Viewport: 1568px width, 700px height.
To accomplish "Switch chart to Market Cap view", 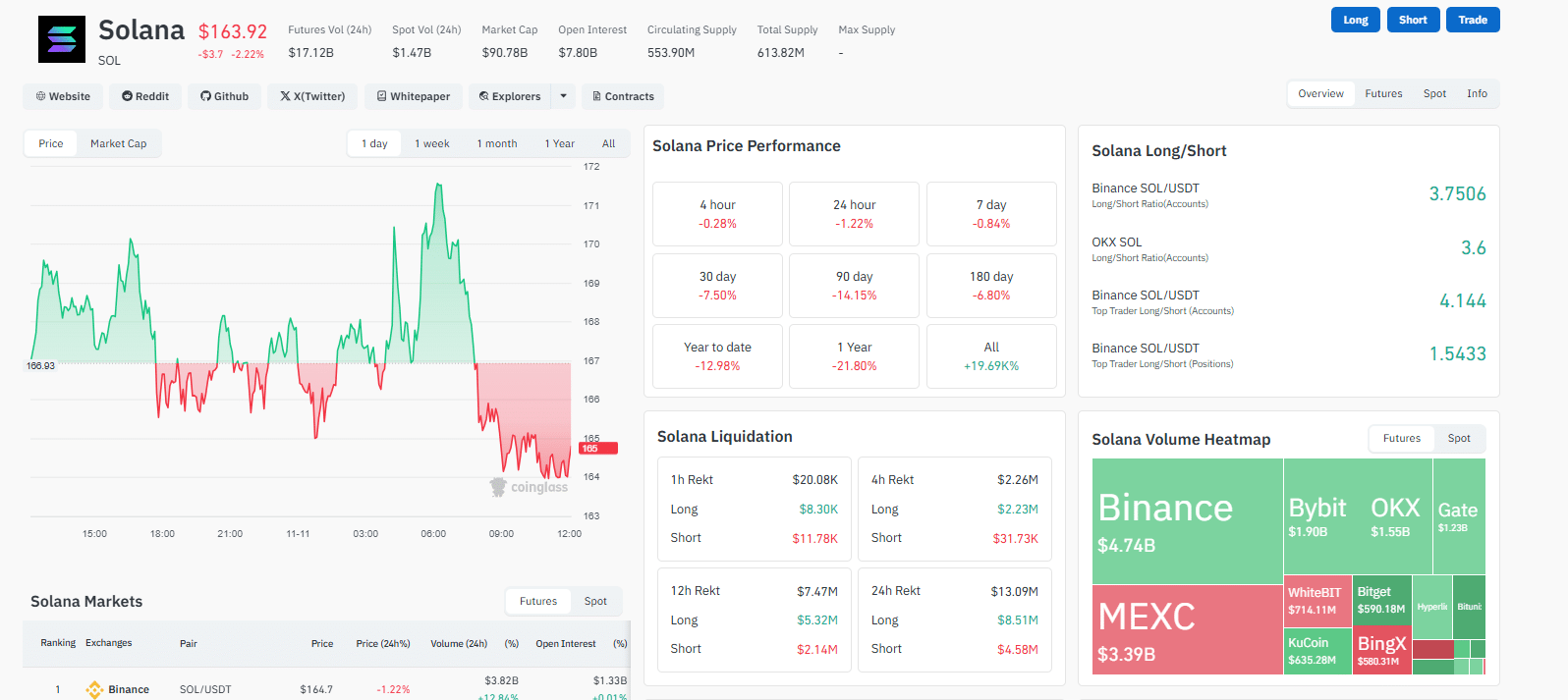I will 118,143.
